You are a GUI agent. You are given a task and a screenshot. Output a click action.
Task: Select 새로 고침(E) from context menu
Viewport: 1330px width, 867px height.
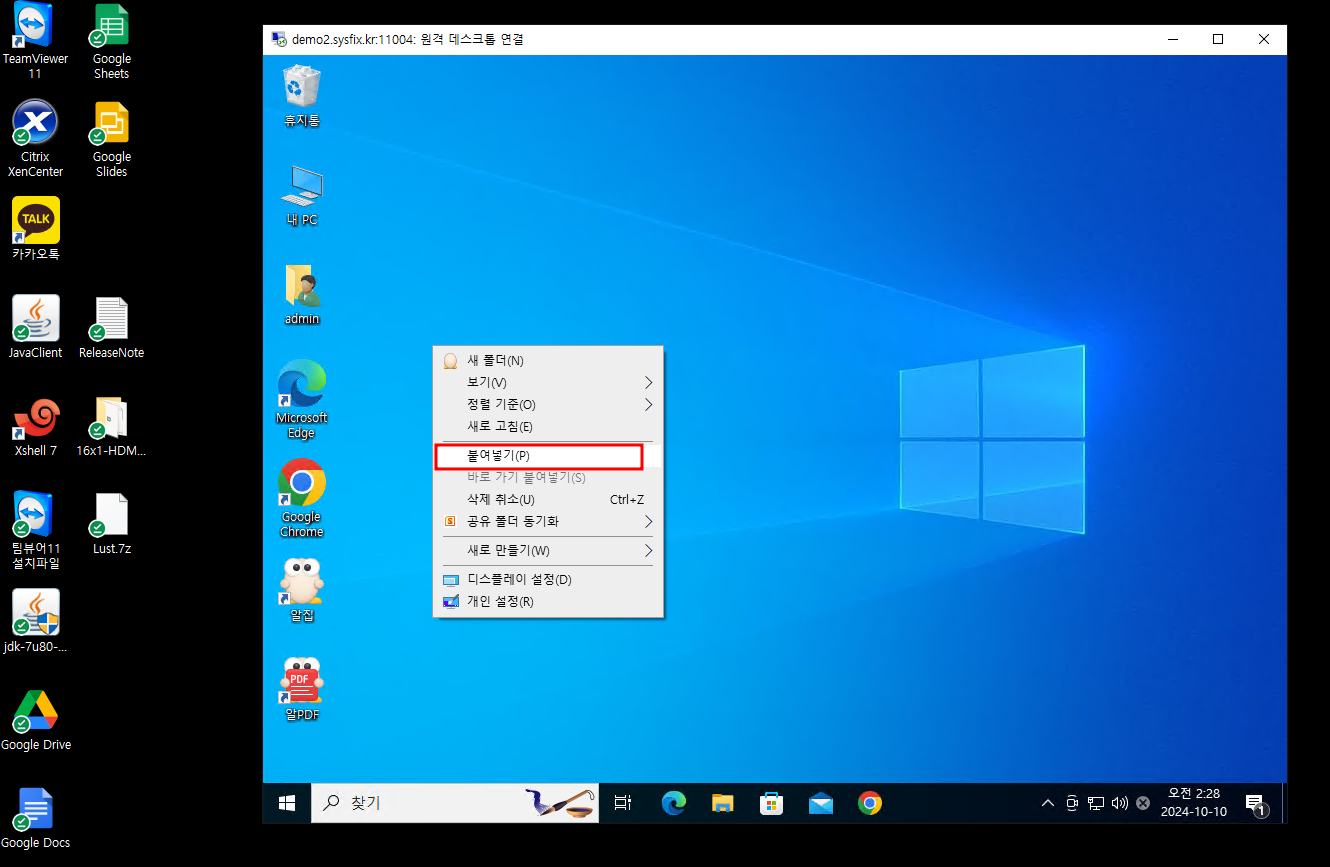pyautogui.click(x=500, y=427)
